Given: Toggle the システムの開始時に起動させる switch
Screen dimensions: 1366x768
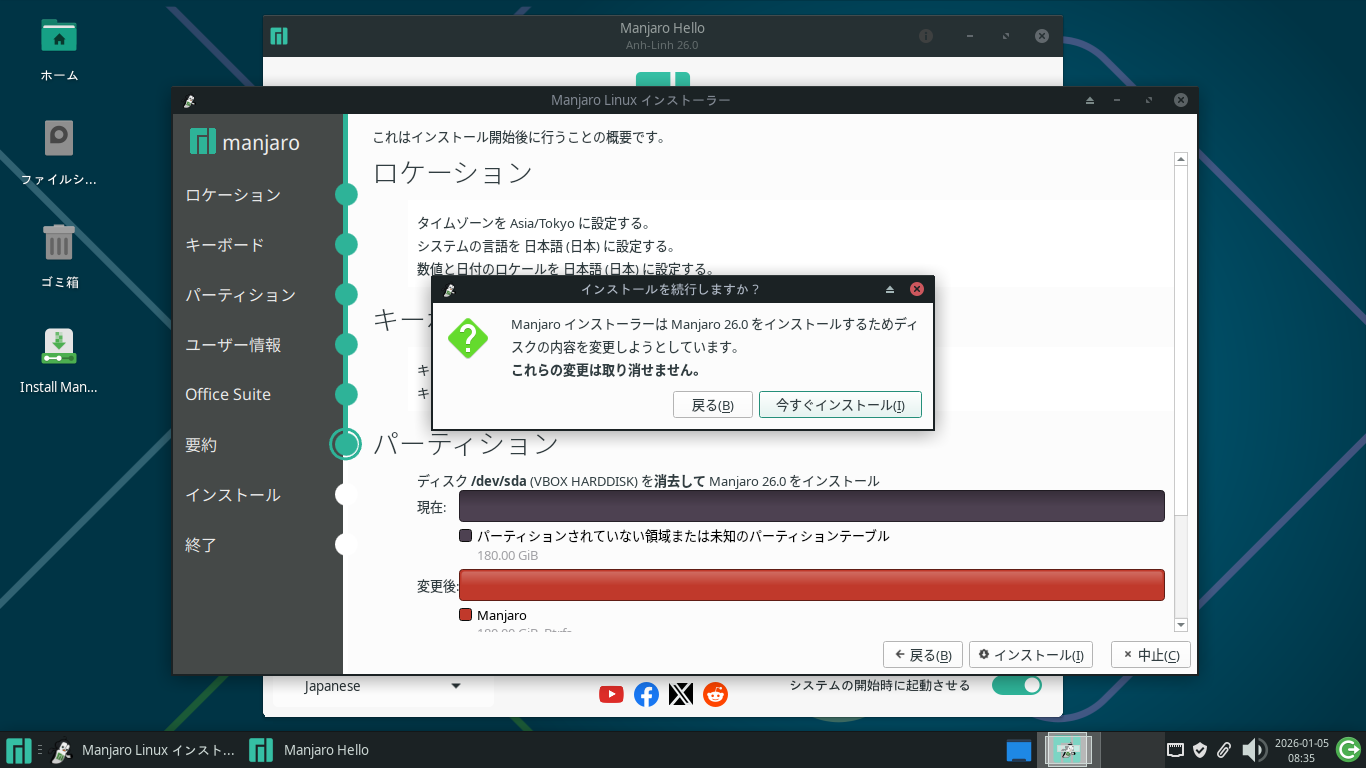Looking at the screenshot, I should [1017, 685].
